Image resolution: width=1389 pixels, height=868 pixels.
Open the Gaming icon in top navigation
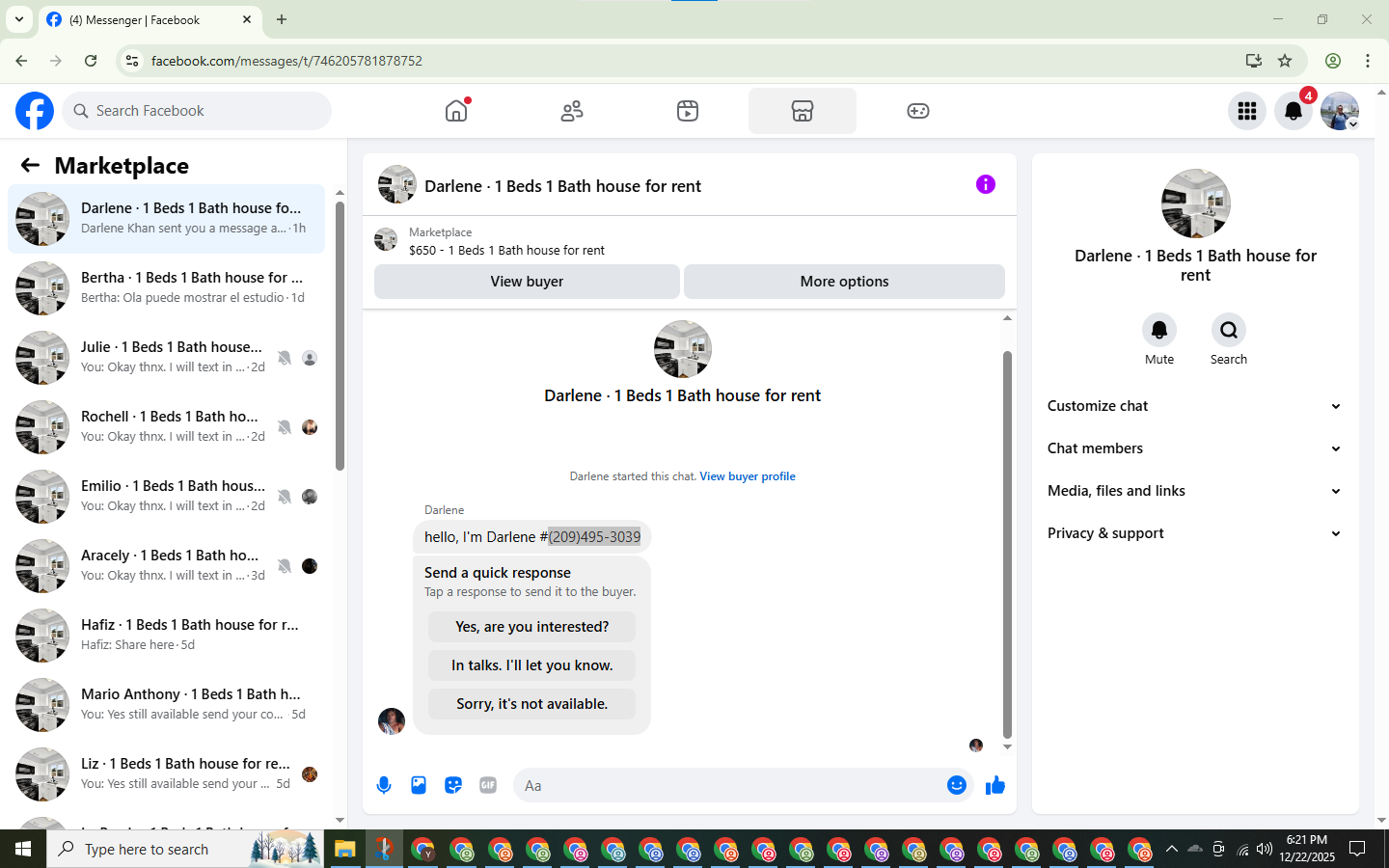[918, 111]
